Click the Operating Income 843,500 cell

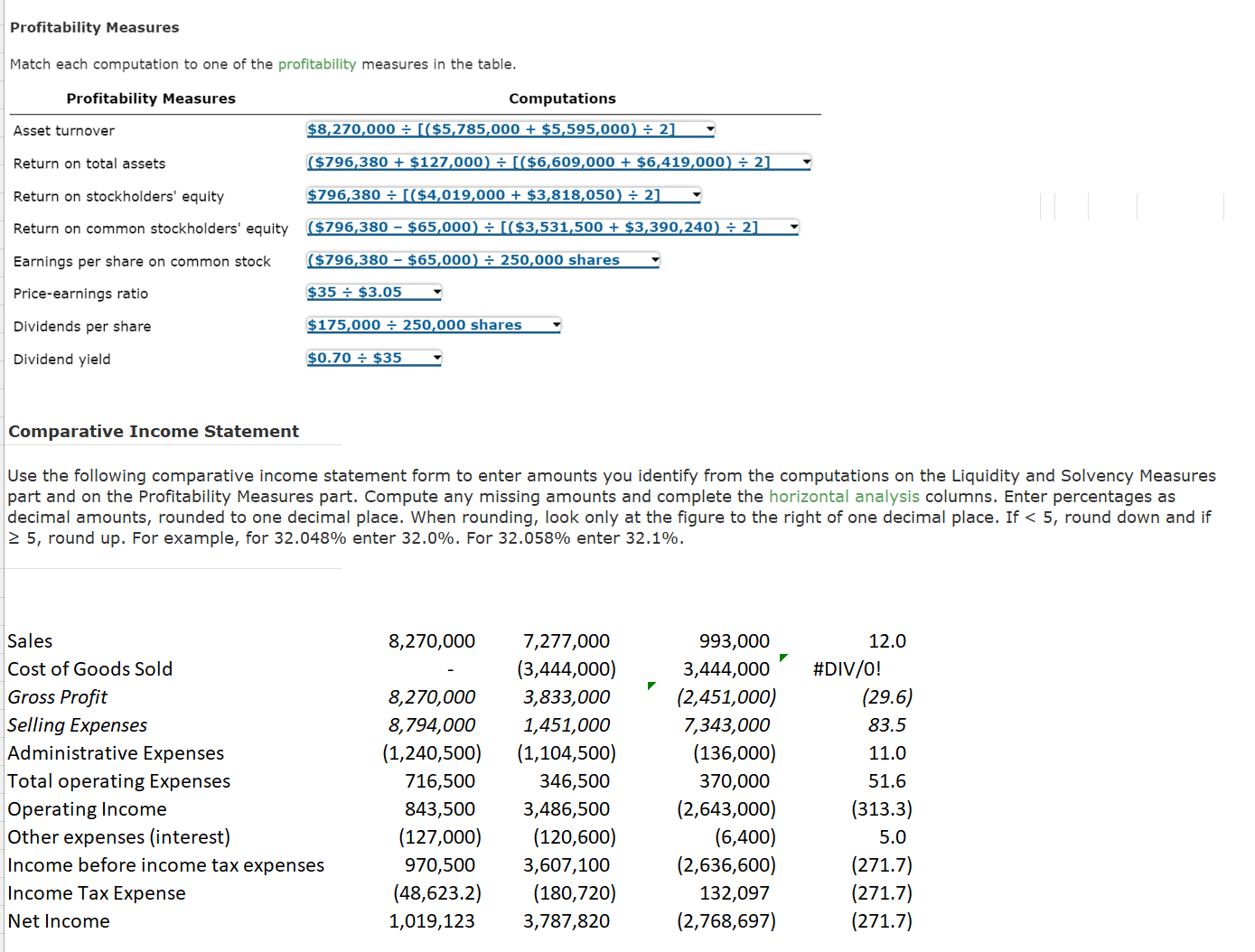tap(440, 809)
